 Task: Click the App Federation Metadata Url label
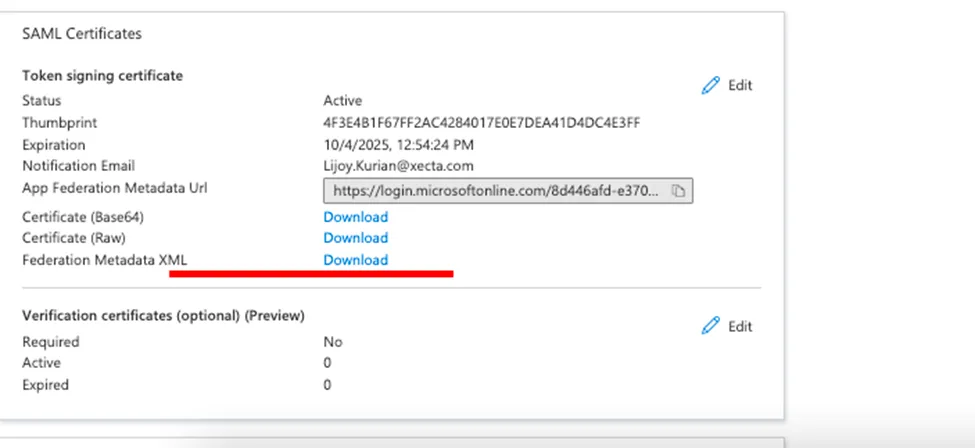click(114, 187)
